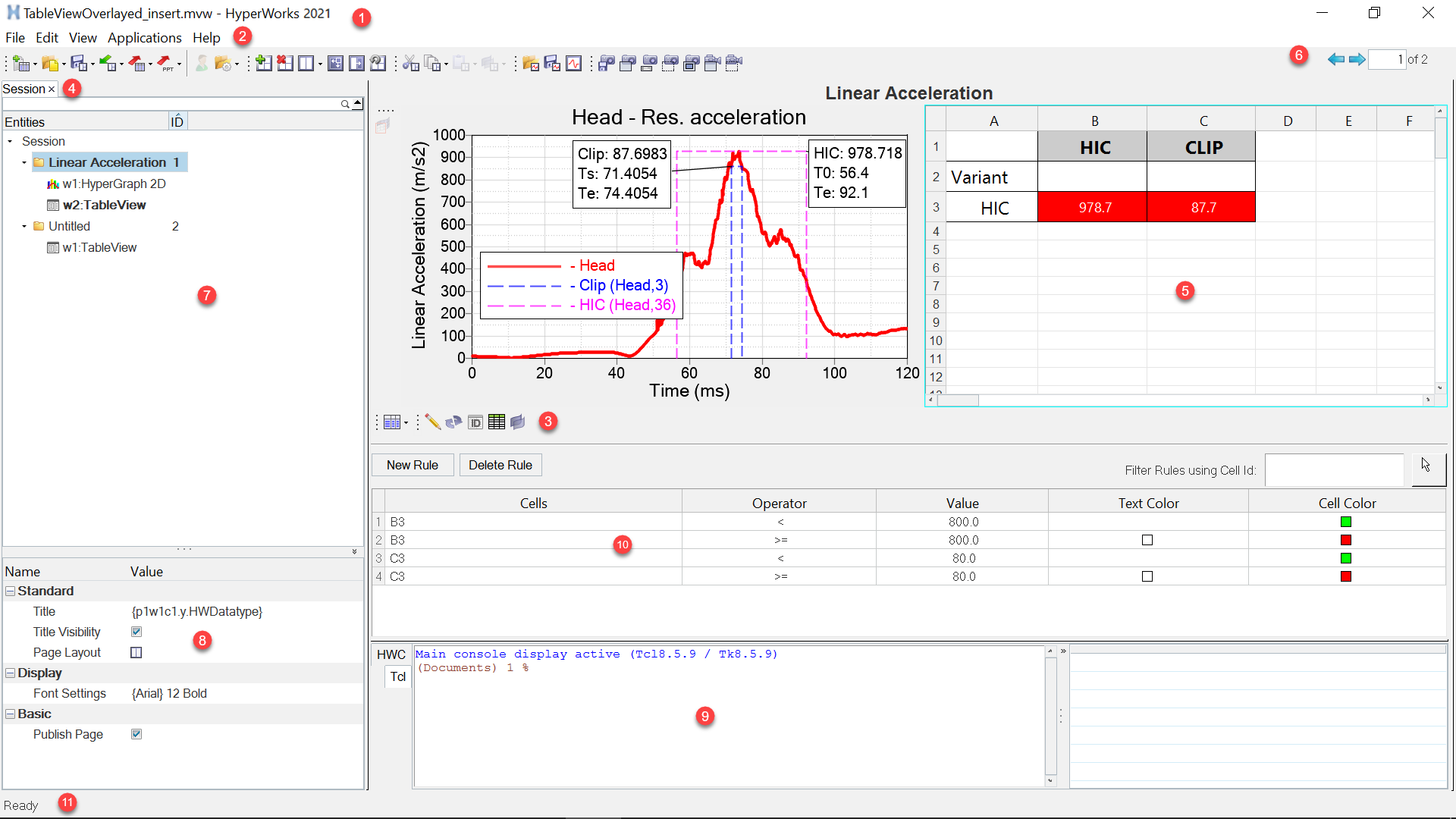Click the green cell color for rule 1
The image size is (1456, 819).
coord(1345,522)
